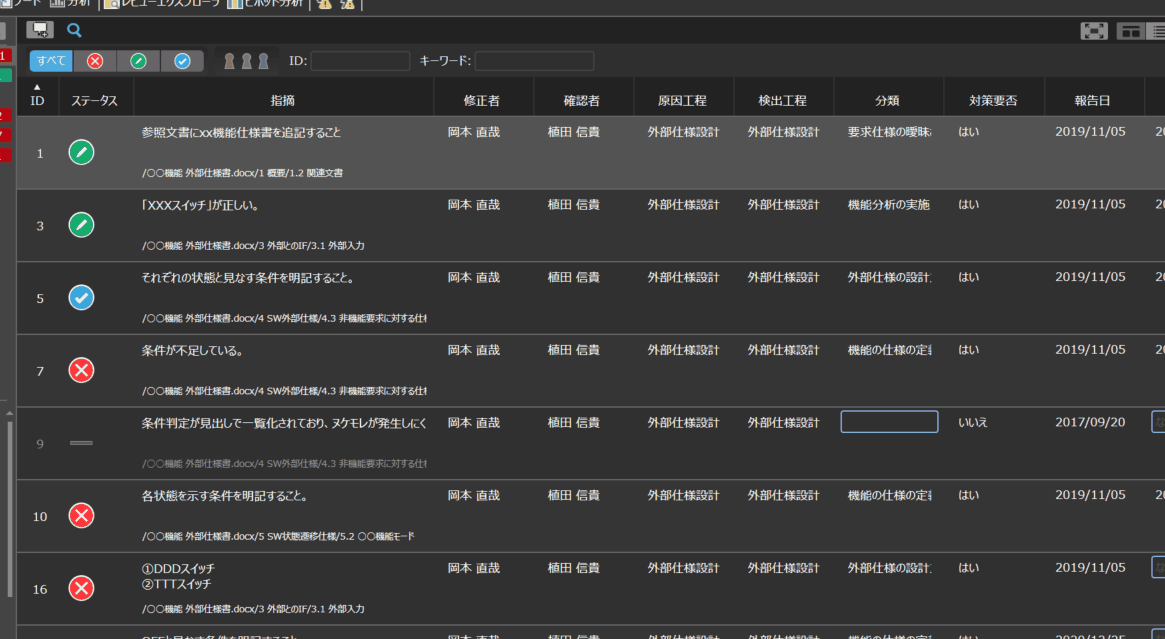Click the ステータス column header
Viewport: 1165px width, 639px height.
pyautogui.click(x=95, y=100)
